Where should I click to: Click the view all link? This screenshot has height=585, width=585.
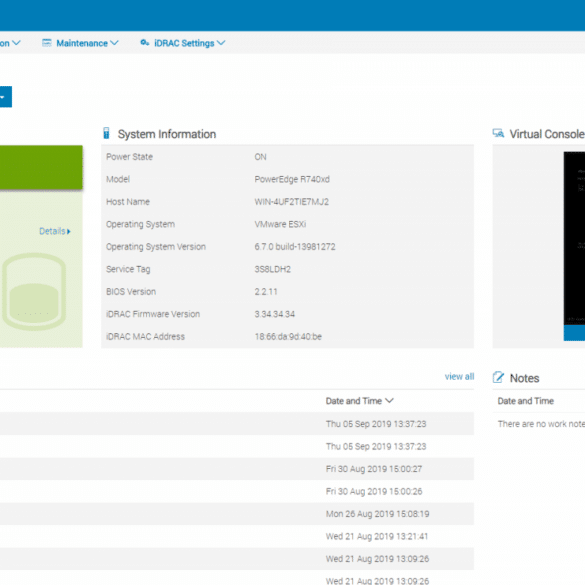[x=459, y=376]
